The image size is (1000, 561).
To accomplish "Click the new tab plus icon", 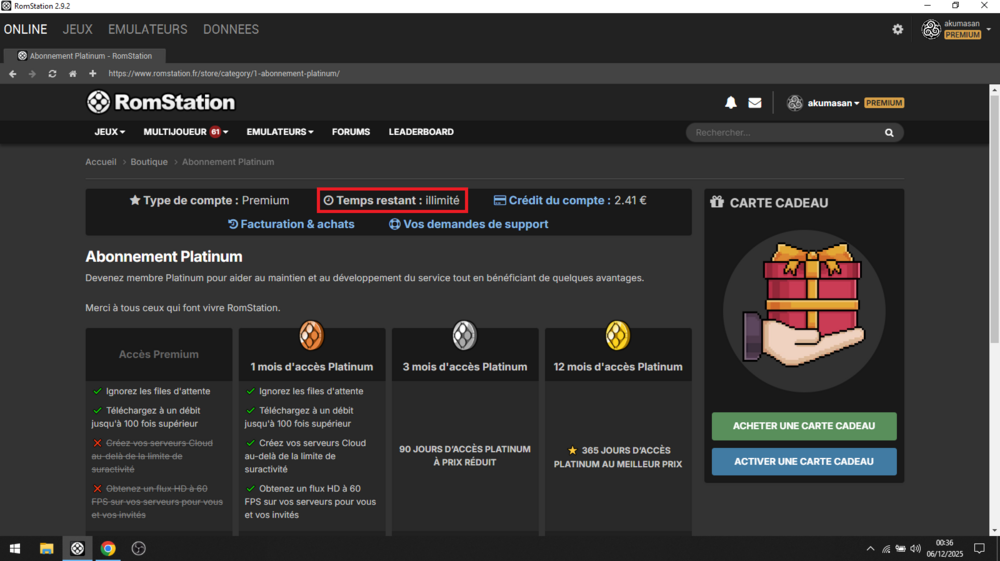I will (92, 74).
